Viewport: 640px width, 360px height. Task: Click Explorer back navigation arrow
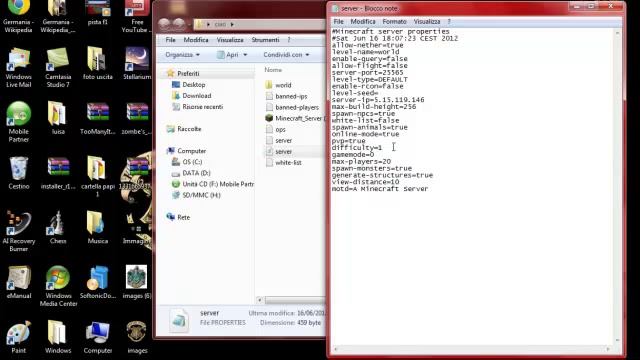(164, 24)
